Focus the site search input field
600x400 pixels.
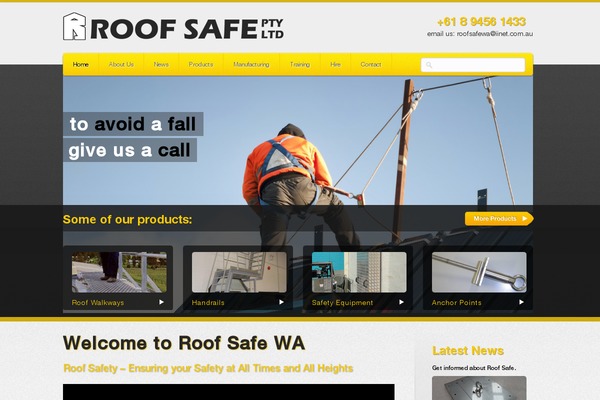point(473,65)
